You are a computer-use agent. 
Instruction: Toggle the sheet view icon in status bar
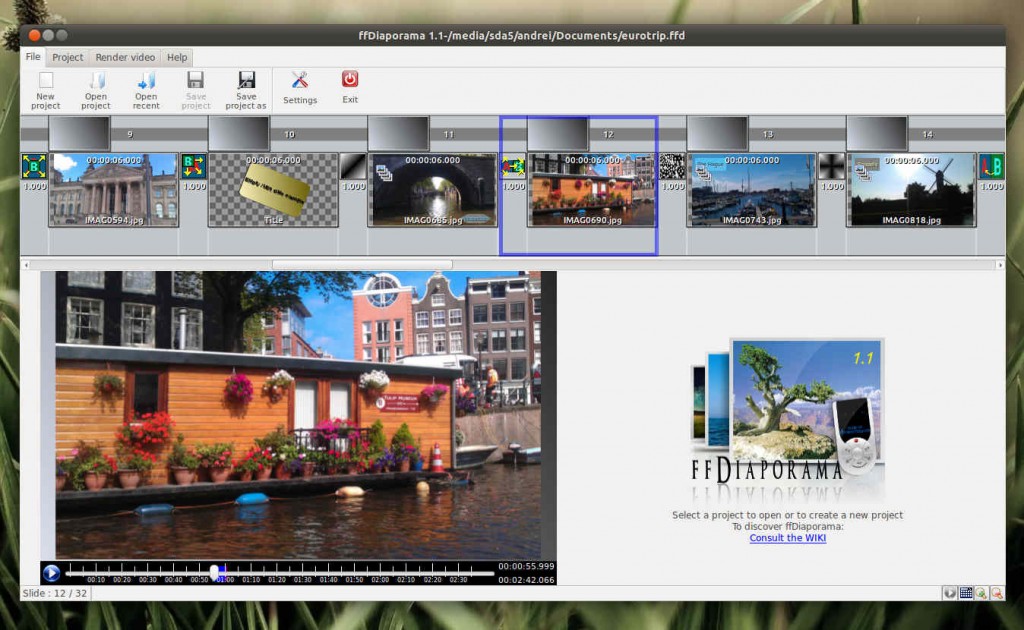click(965, 593)
